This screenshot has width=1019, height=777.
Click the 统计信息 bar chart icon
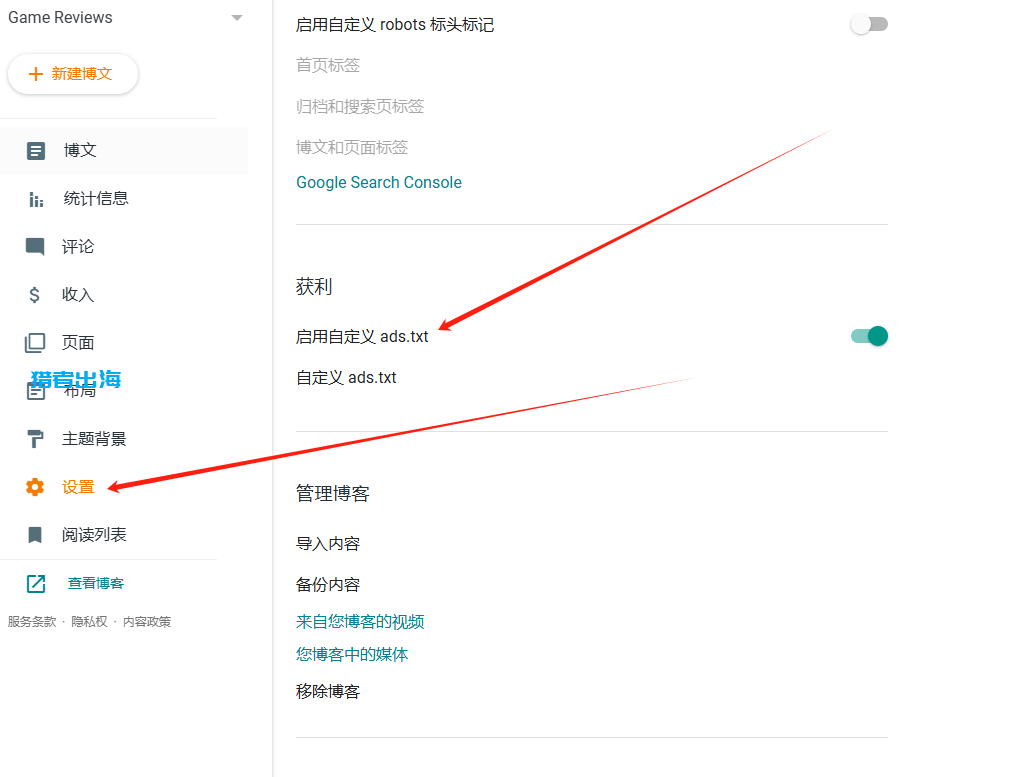click(36, 199)
